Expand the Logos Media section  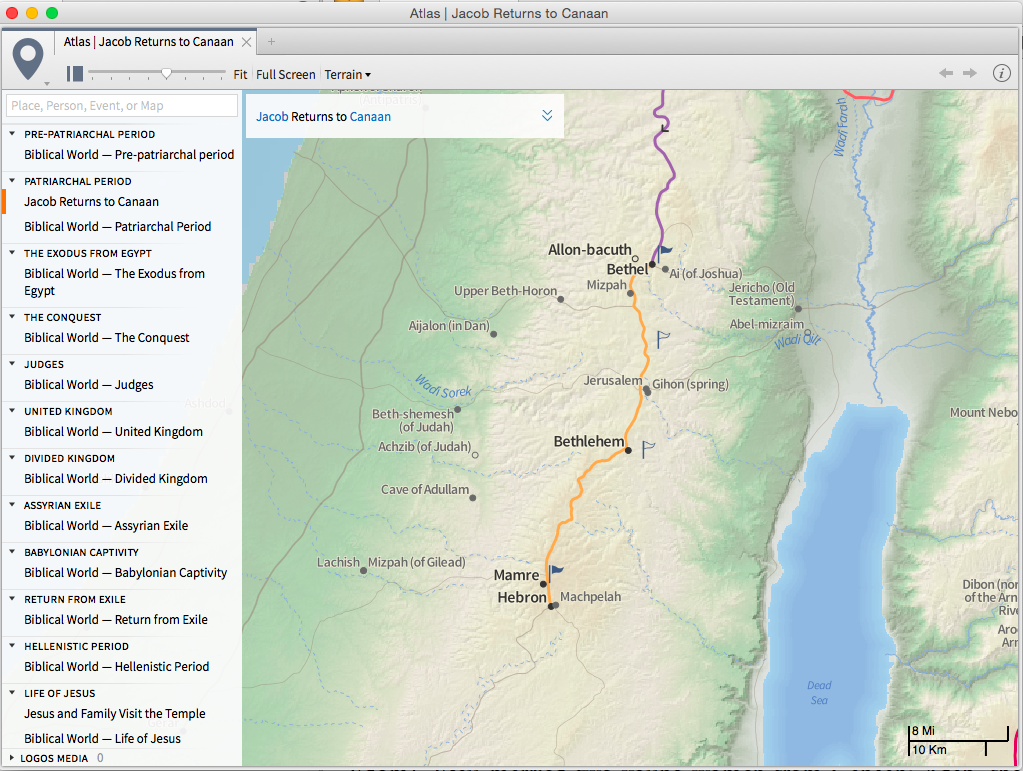[x=11, y=758]
